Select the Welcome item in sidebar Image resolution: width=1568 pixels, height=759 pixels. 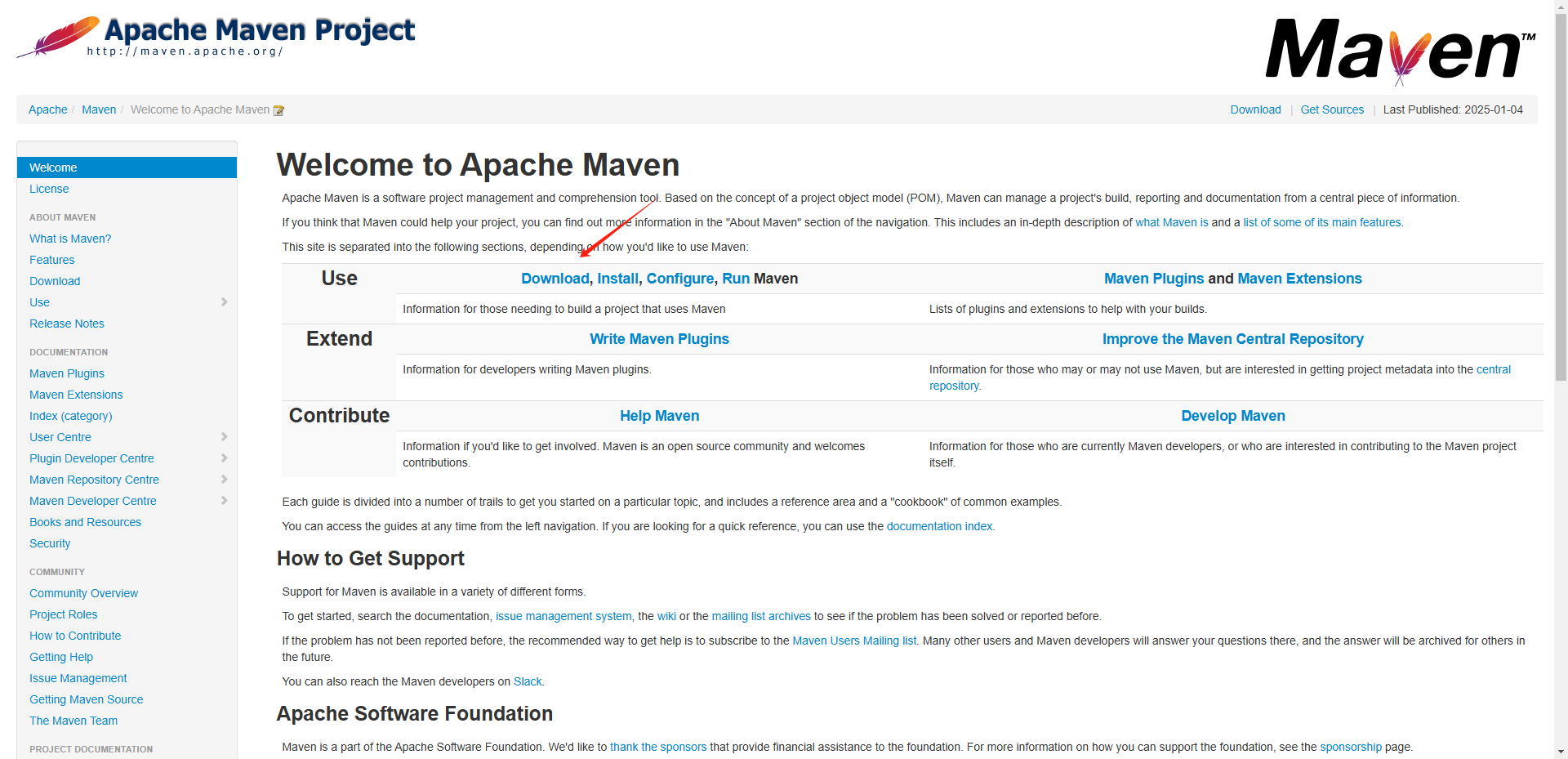127,167
